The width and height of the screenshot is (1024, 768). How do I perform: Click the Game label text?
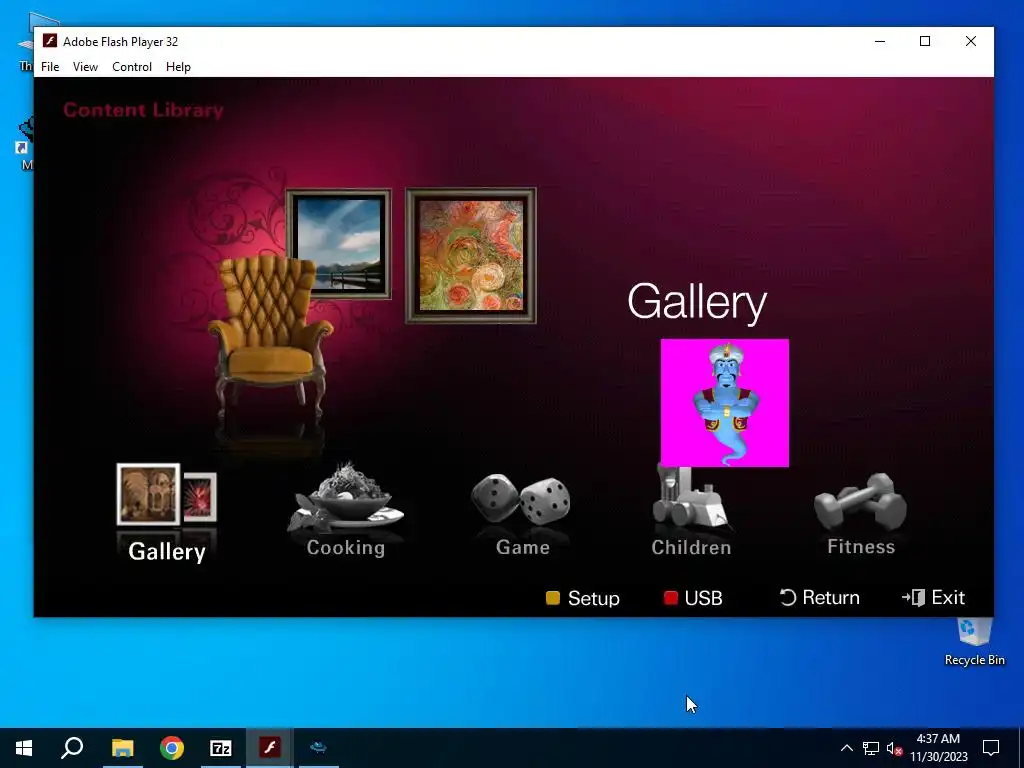[x=522, y=547]
